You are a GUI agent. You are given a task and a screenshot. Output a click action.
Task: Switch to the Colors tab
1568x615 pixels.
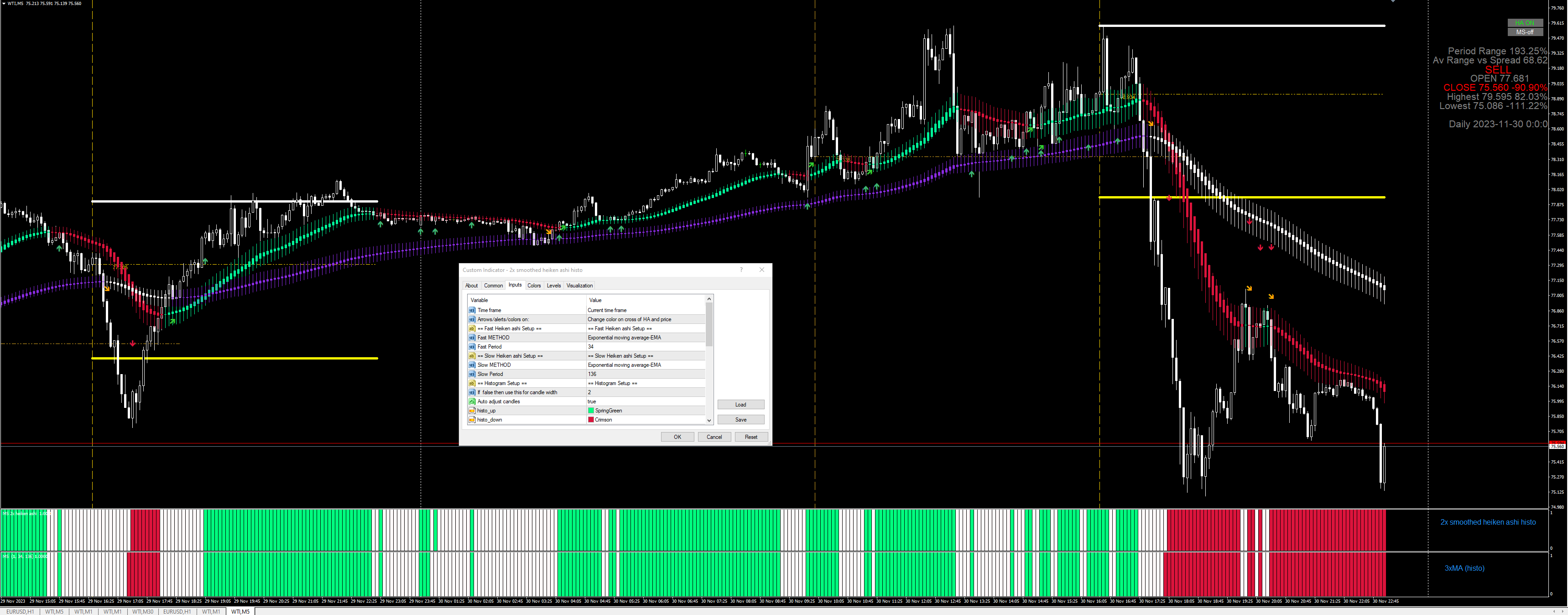[x=534, y=286]
